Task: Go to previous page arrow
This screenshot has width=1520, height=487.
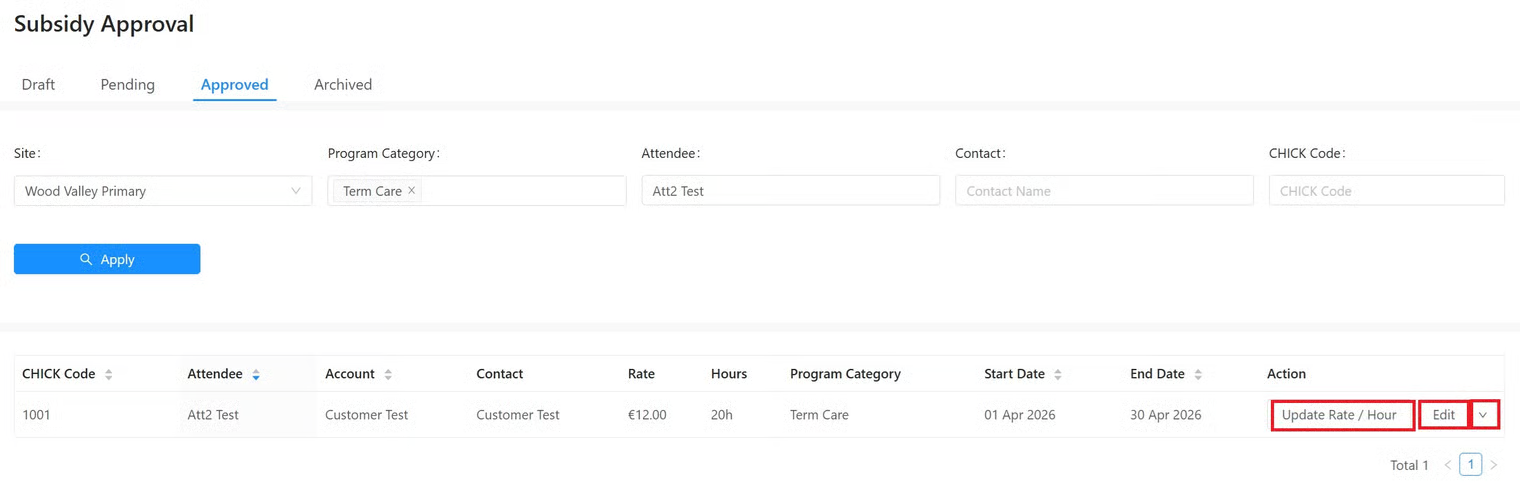Action: pos(1447,465)
